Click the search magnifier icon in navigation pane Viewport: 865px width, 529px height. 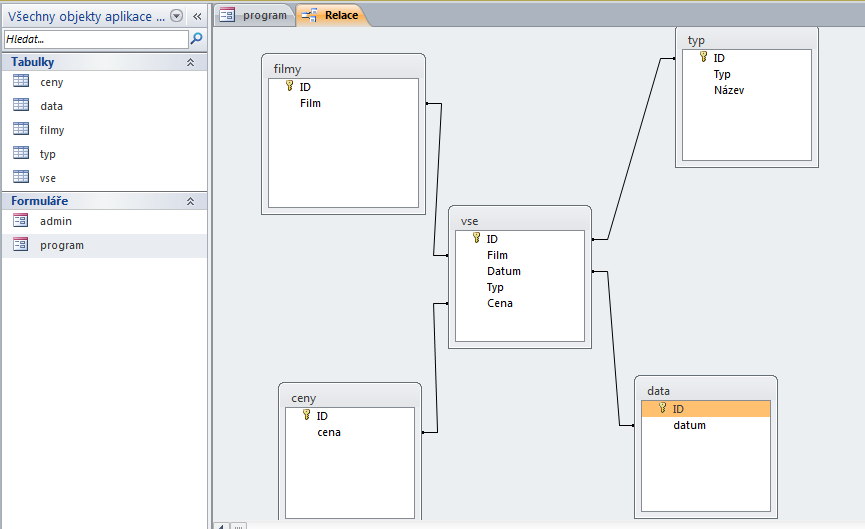click(x=197, y=39)
